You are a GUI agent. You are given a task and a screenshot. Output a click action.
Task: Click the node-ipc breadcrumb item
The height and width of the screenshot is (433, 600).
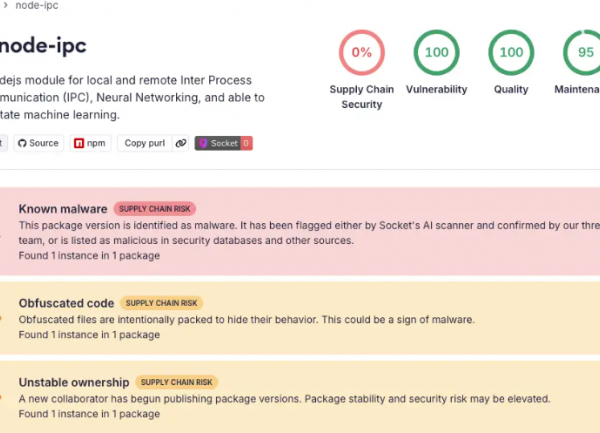tap(37, 5)
